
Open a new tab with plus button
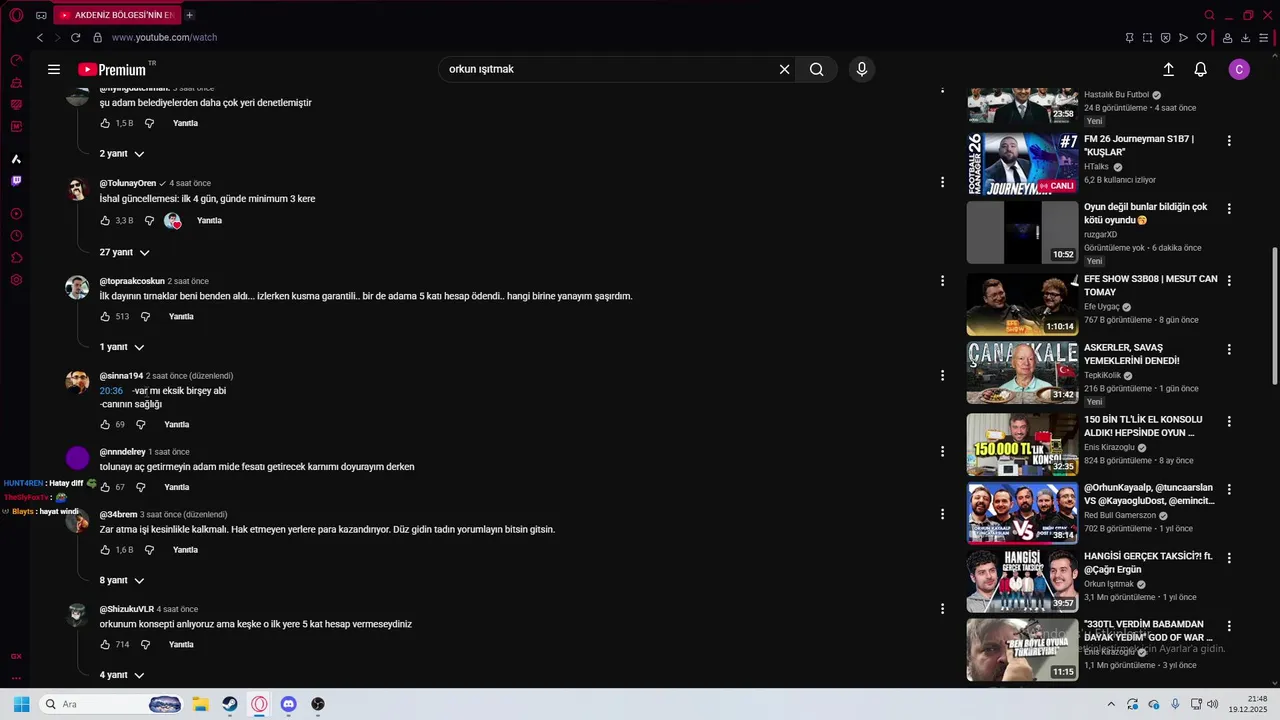[190, 15]
